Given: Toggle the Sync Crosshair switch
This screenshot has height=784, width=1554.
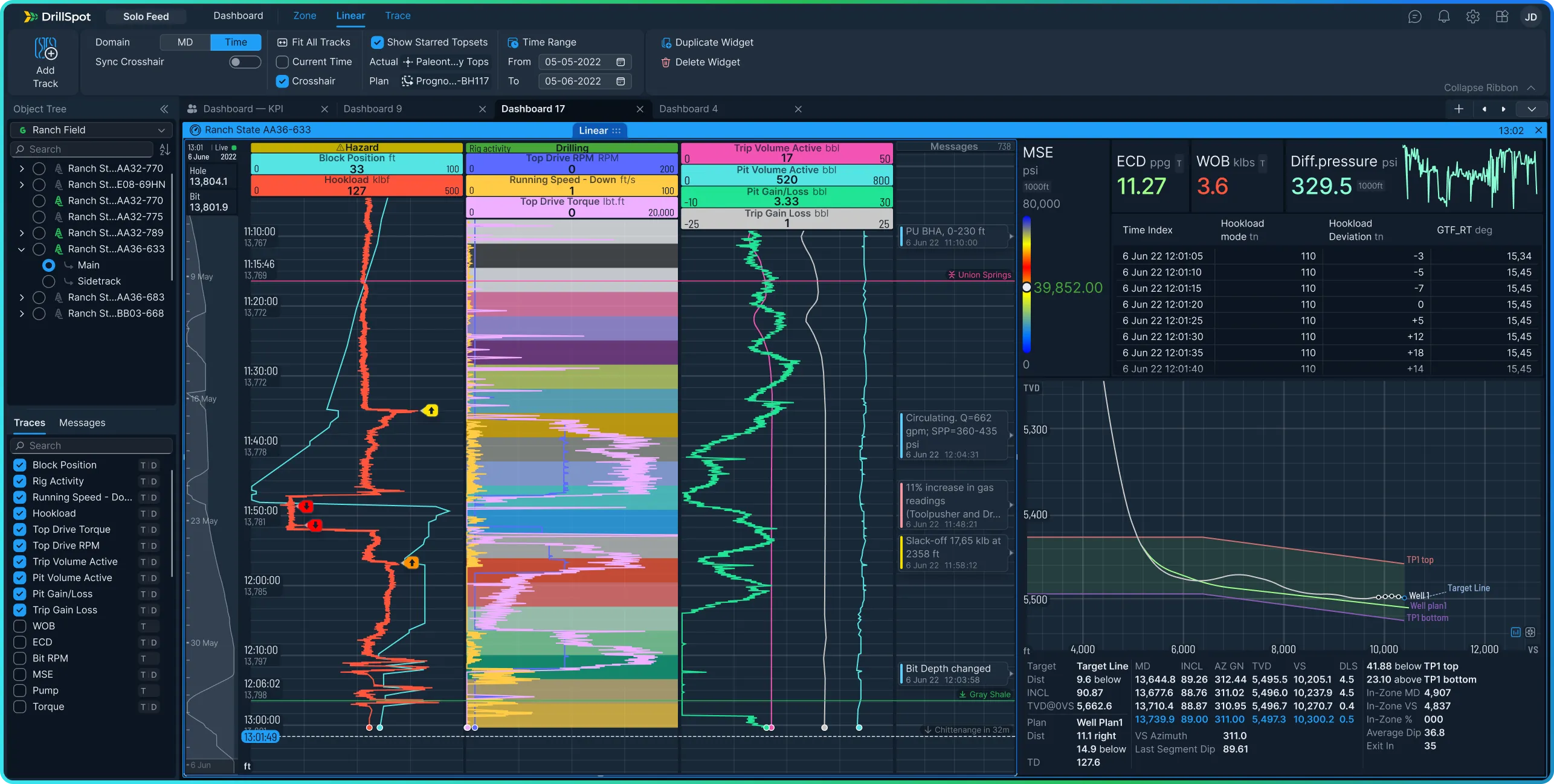Looking at the screenshot, I should click(x=245, y=62).
